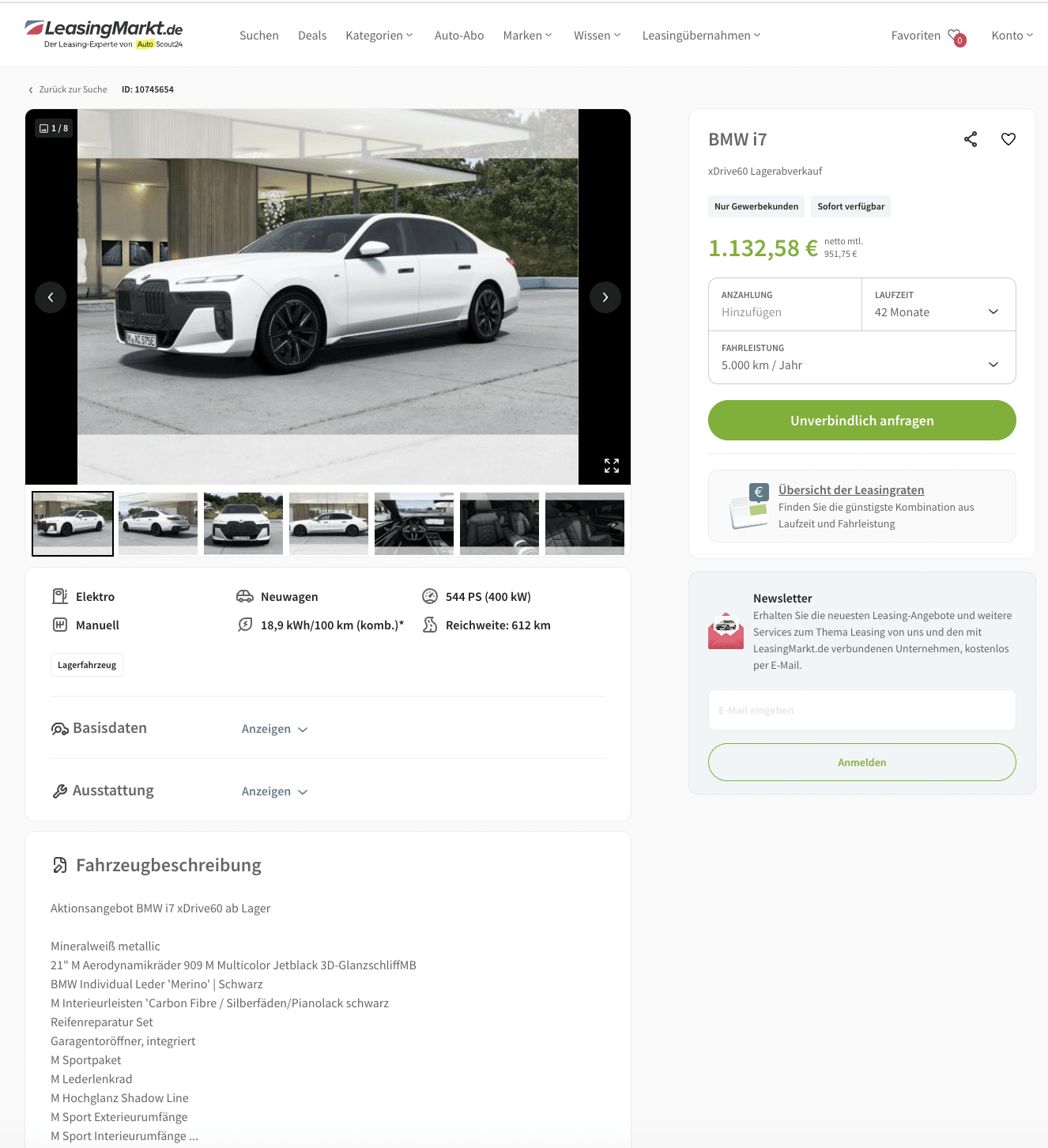Viewport: 1048px width, 1148px height.
Task: Click Unverbindlich anfragen button
Action: point(862,421)
